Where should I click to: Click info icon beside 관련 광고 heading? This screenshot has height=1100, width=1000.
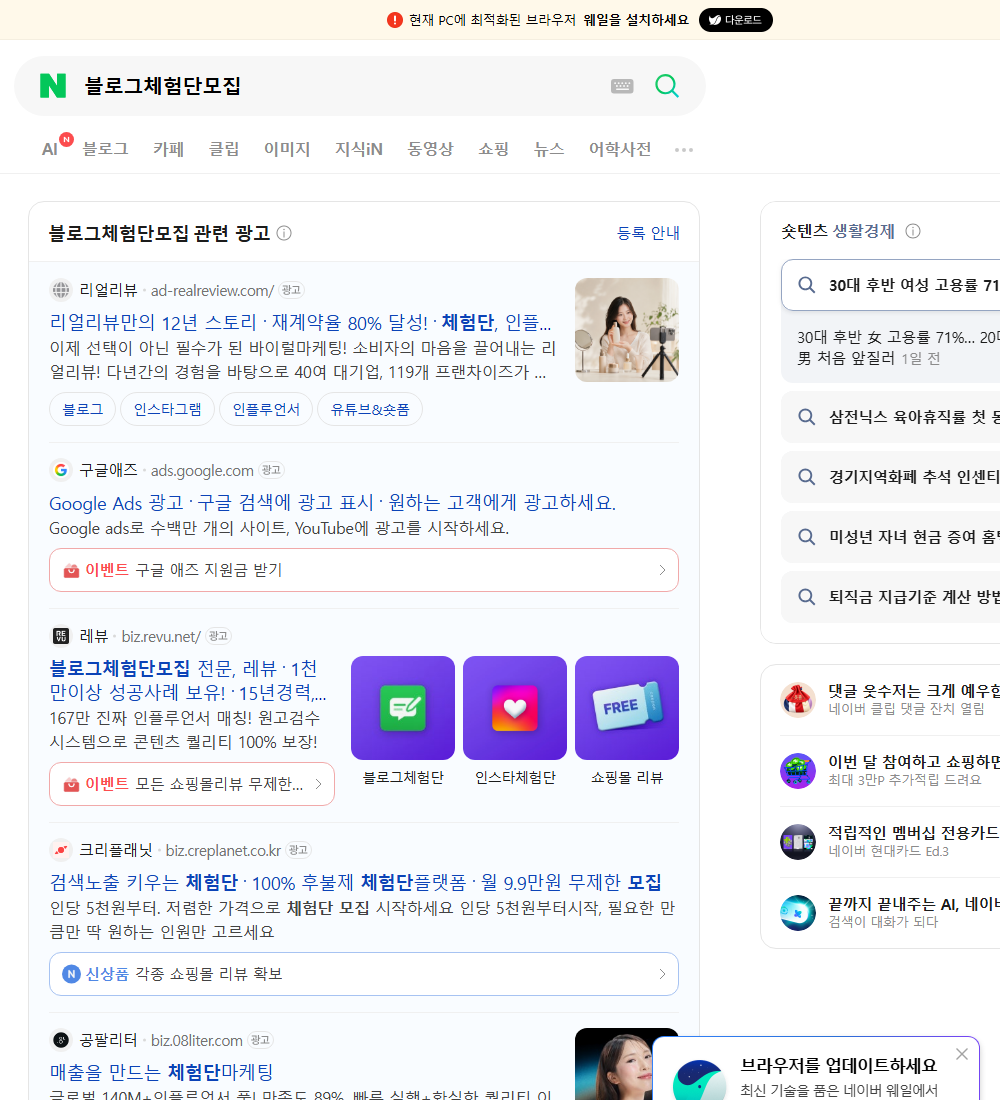[x=284, y=233]
